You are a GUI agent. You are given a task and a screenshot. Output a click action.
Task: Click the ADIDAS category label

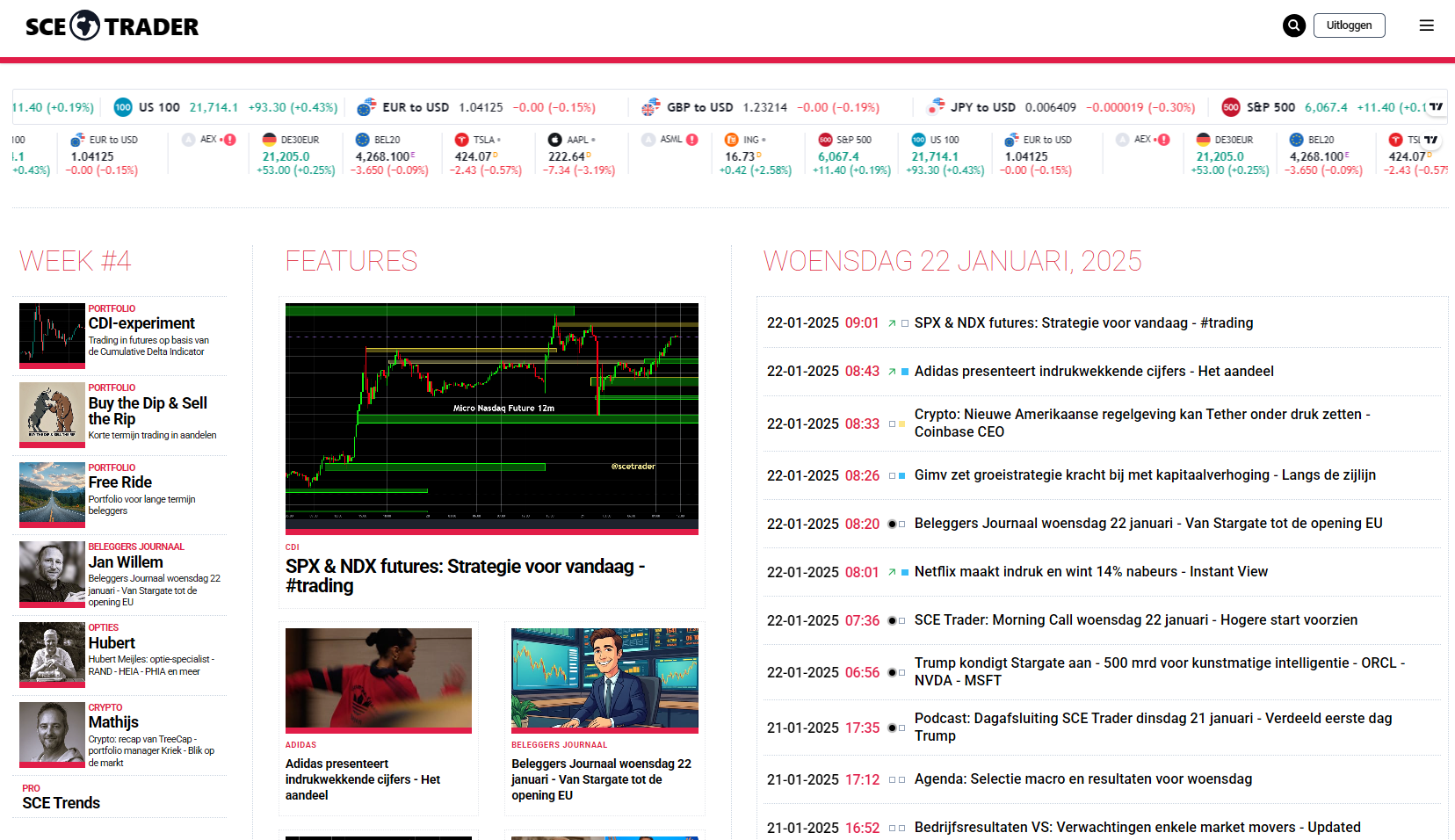300,745
